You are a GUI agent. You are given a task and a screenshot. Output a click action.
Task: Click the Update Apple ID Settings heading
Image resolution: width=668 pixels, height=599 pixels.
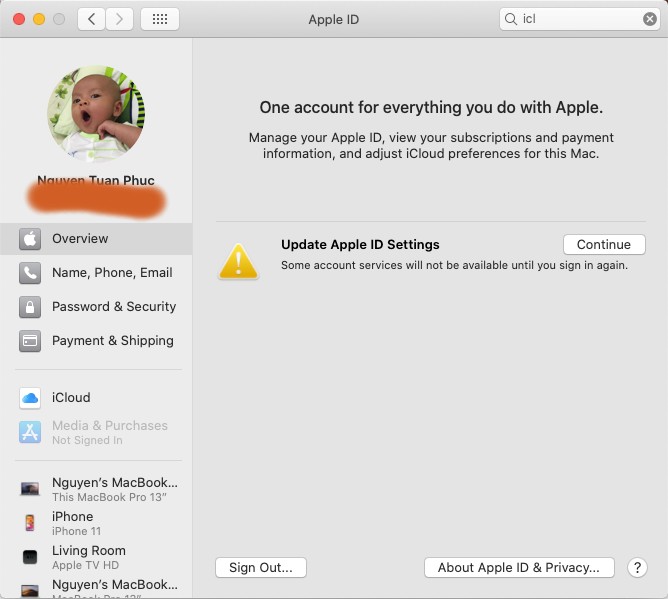click(360, 245)
